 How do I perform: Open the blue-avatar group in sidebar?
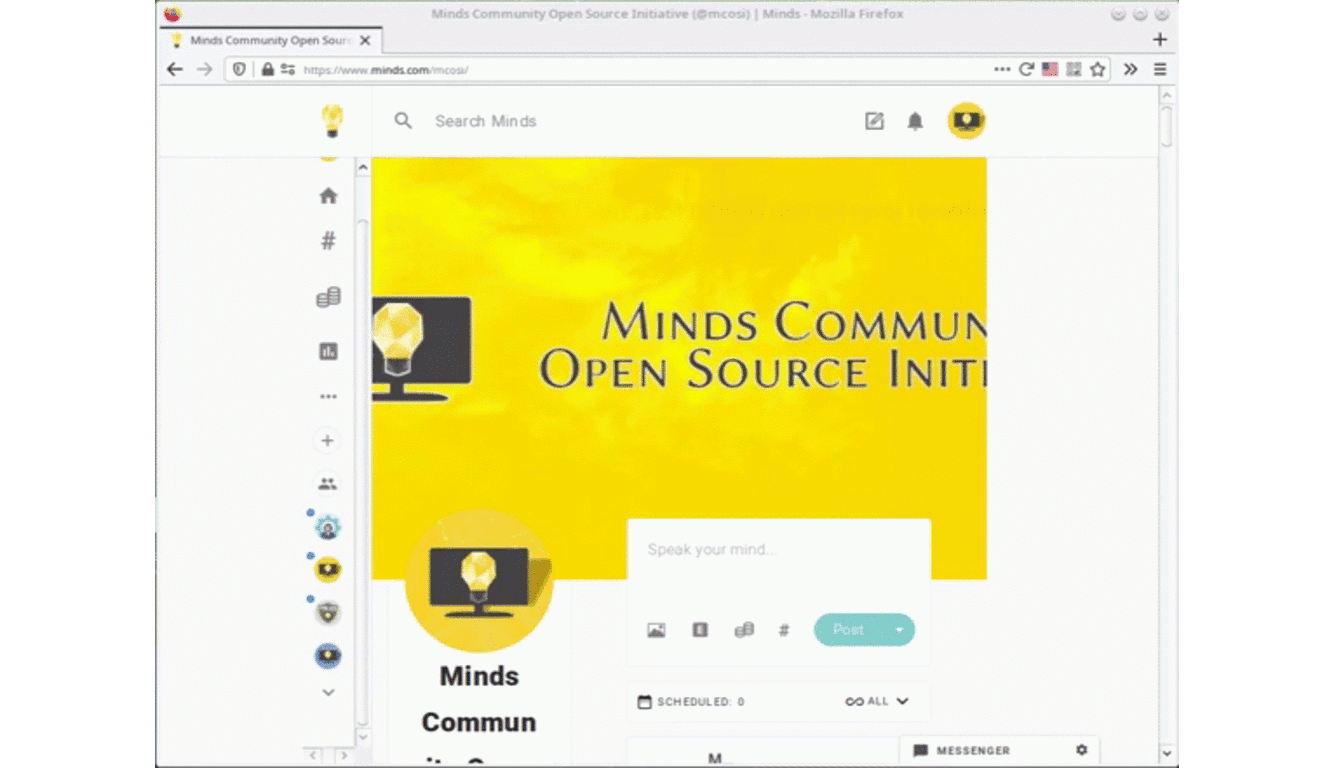tap(328, 656)
